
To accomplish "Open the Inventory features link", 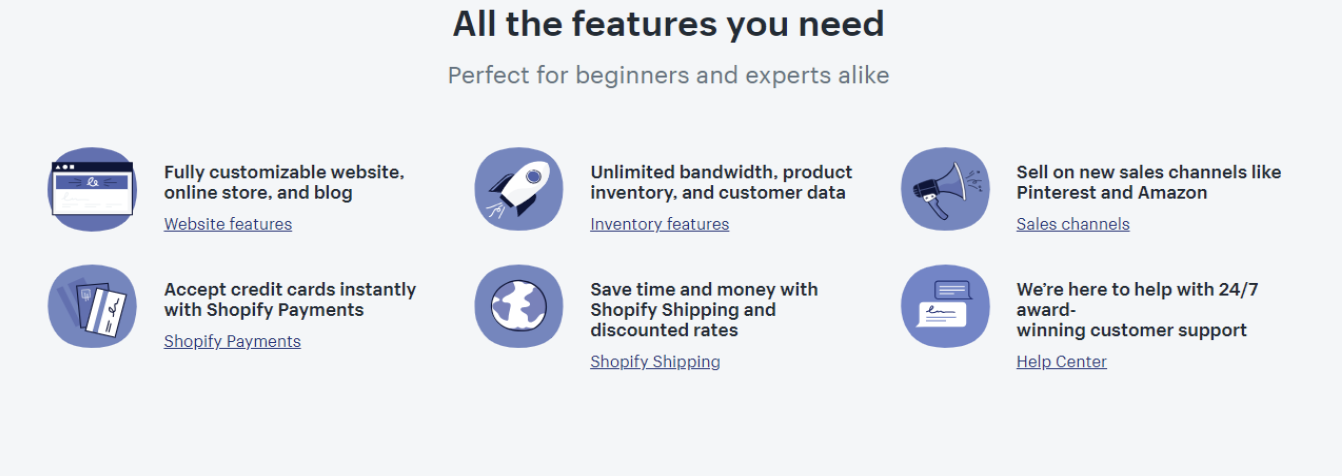I will pyautogui.click(x=660, y=224).
